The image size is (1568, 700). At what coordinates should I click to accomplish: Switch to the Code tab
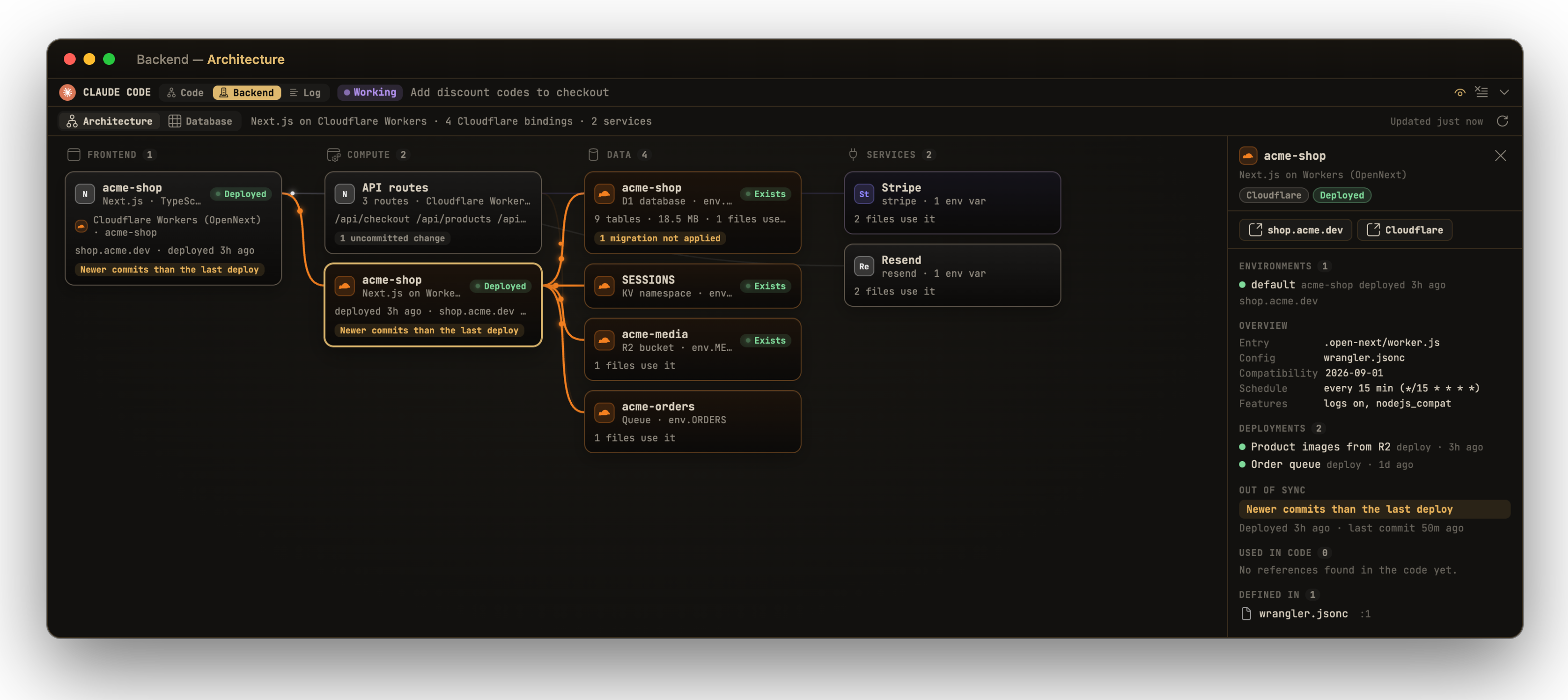(x=185, y=92)
